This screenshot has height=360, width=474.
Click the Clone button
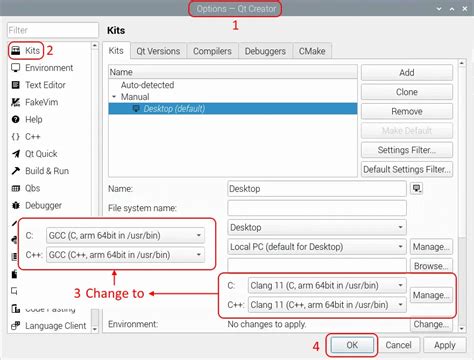coord(407,92)
